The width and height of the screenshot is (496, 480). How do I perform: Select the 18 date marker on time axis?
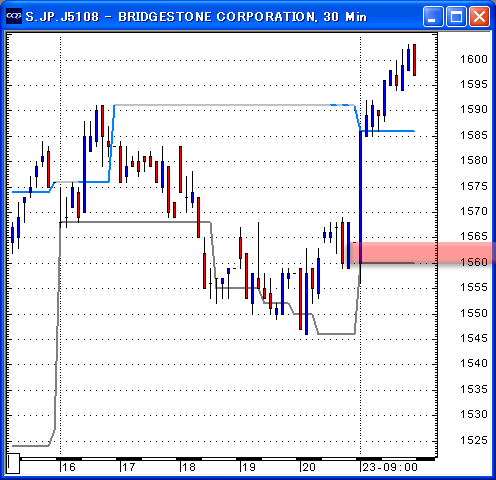coord(189,467)
